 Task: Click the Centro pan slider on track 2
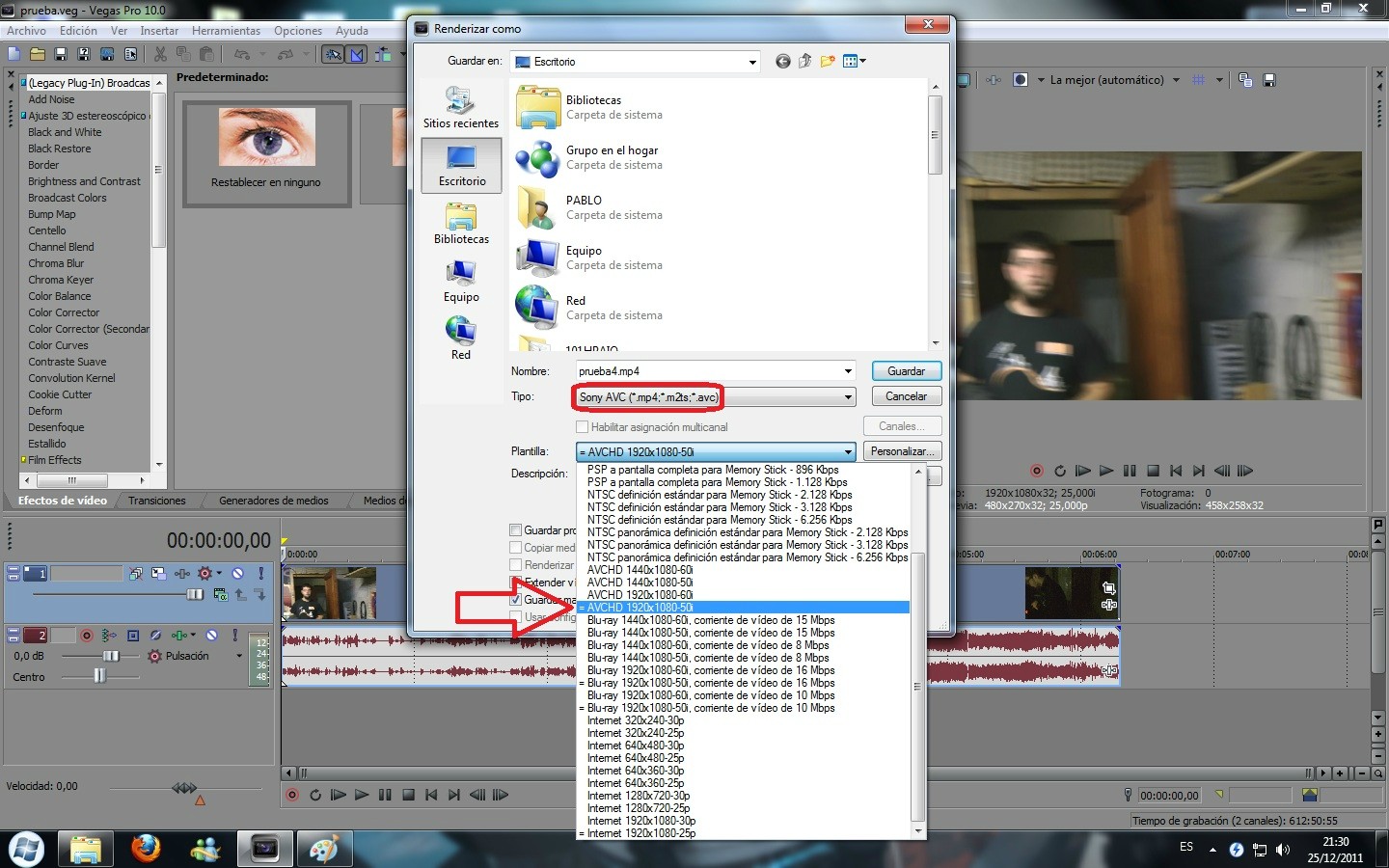[x=99, y=676]
